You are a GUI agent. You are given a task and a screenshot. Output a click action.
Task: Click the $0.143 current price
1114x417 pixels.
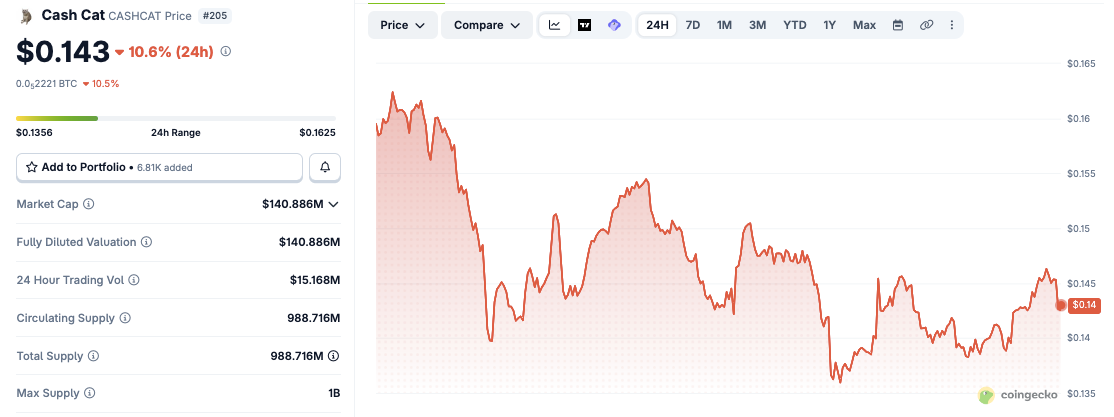point(63,51)
